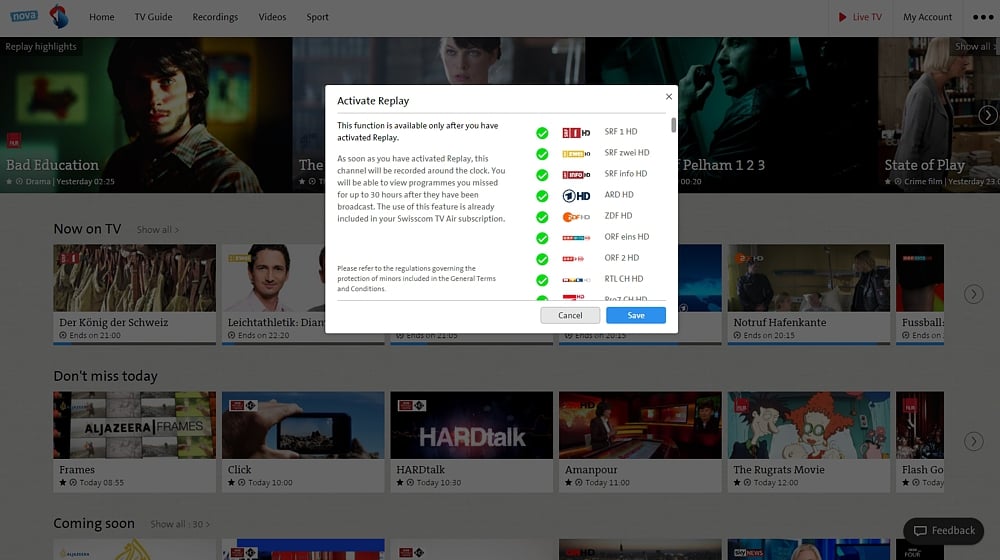Click the SRF info HD channel logo
Screen dimensions: 1000x560
[x=576, y=174]
